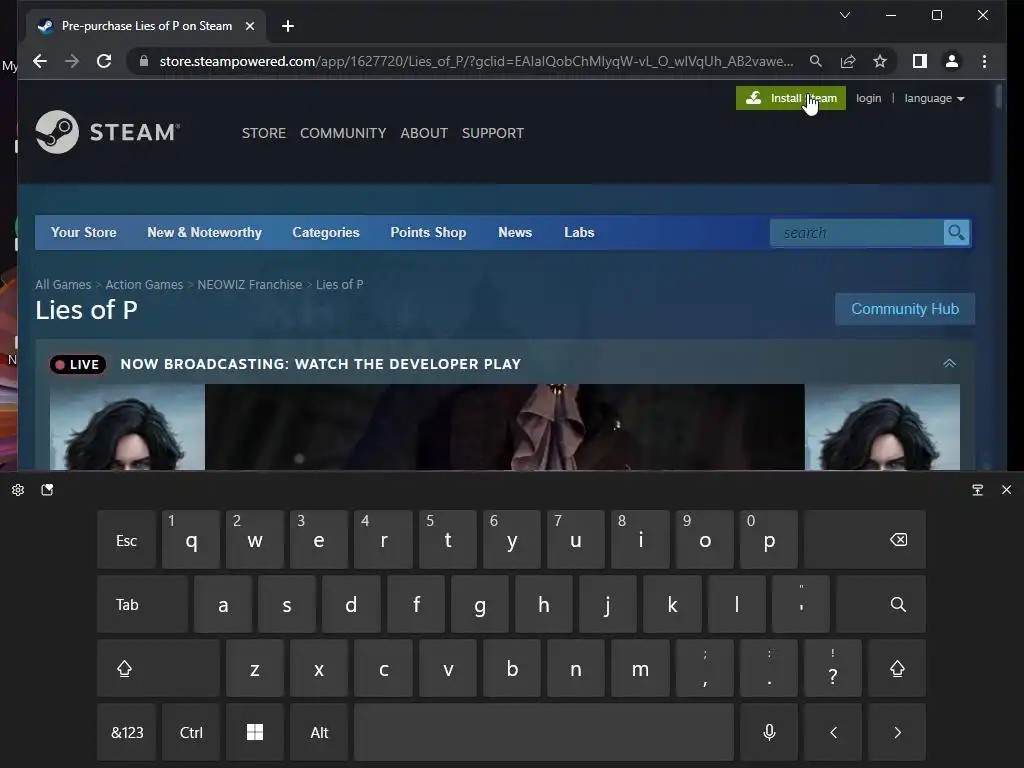
Task: Tap the Tab key
Action: click(x=142, y=604)
